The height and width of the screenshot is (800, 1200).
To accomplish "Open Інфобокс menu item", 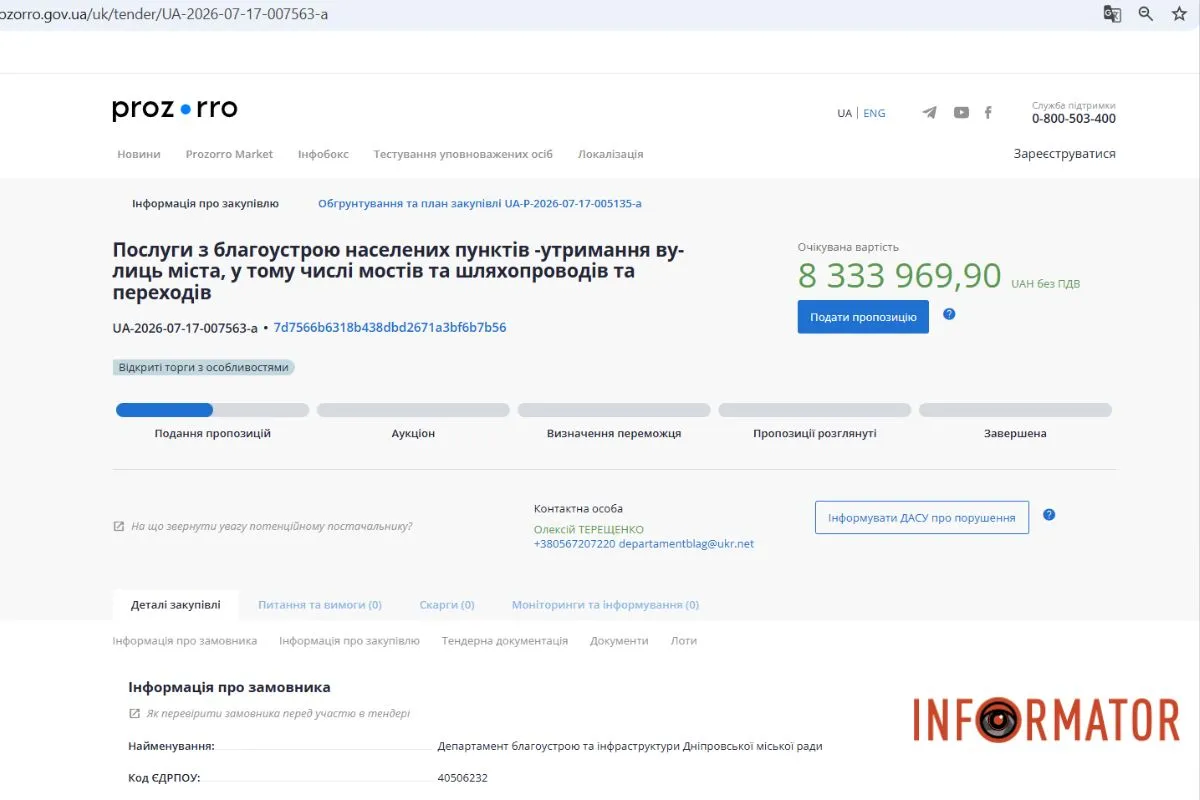I will click(323, 154).
